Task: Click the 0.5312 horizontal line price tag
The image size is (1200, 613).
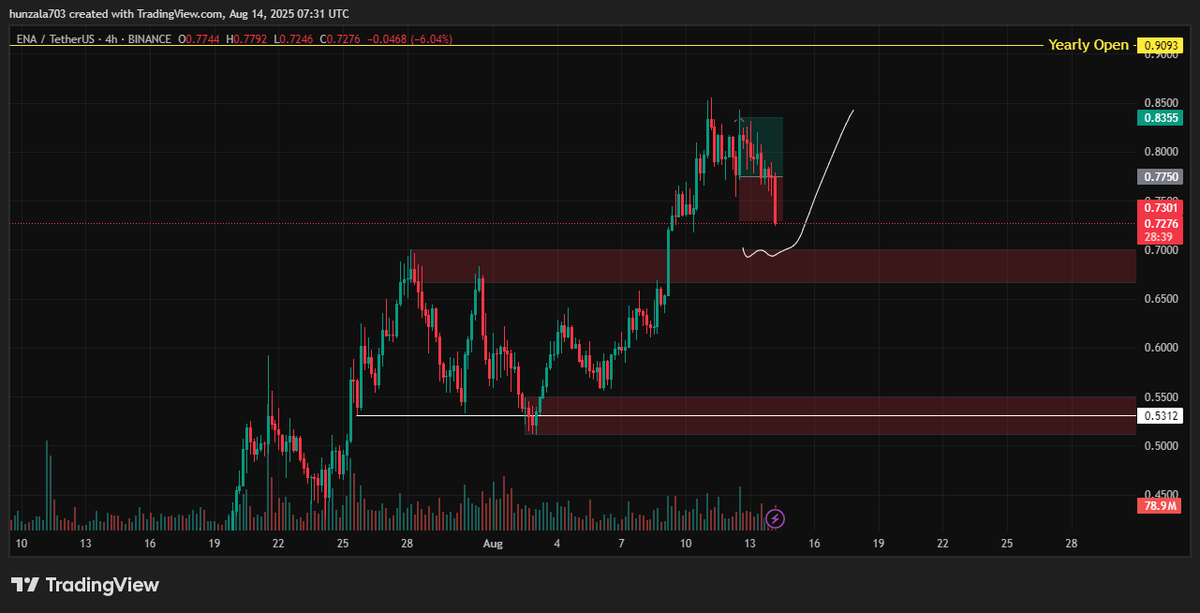Action: click(1159, 415)
